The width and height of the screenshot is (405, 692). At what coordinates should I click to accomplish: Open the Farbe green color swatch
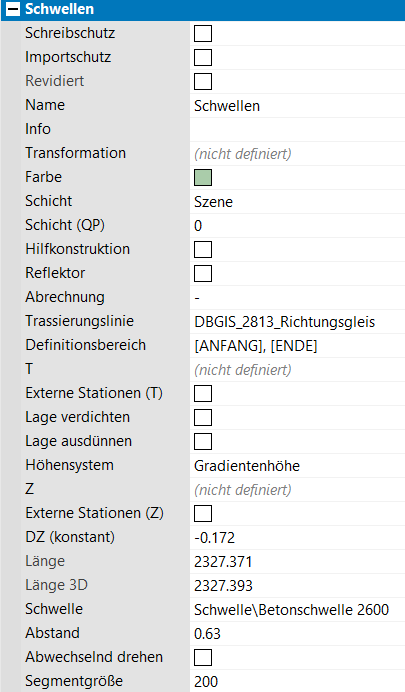[203, 177]
